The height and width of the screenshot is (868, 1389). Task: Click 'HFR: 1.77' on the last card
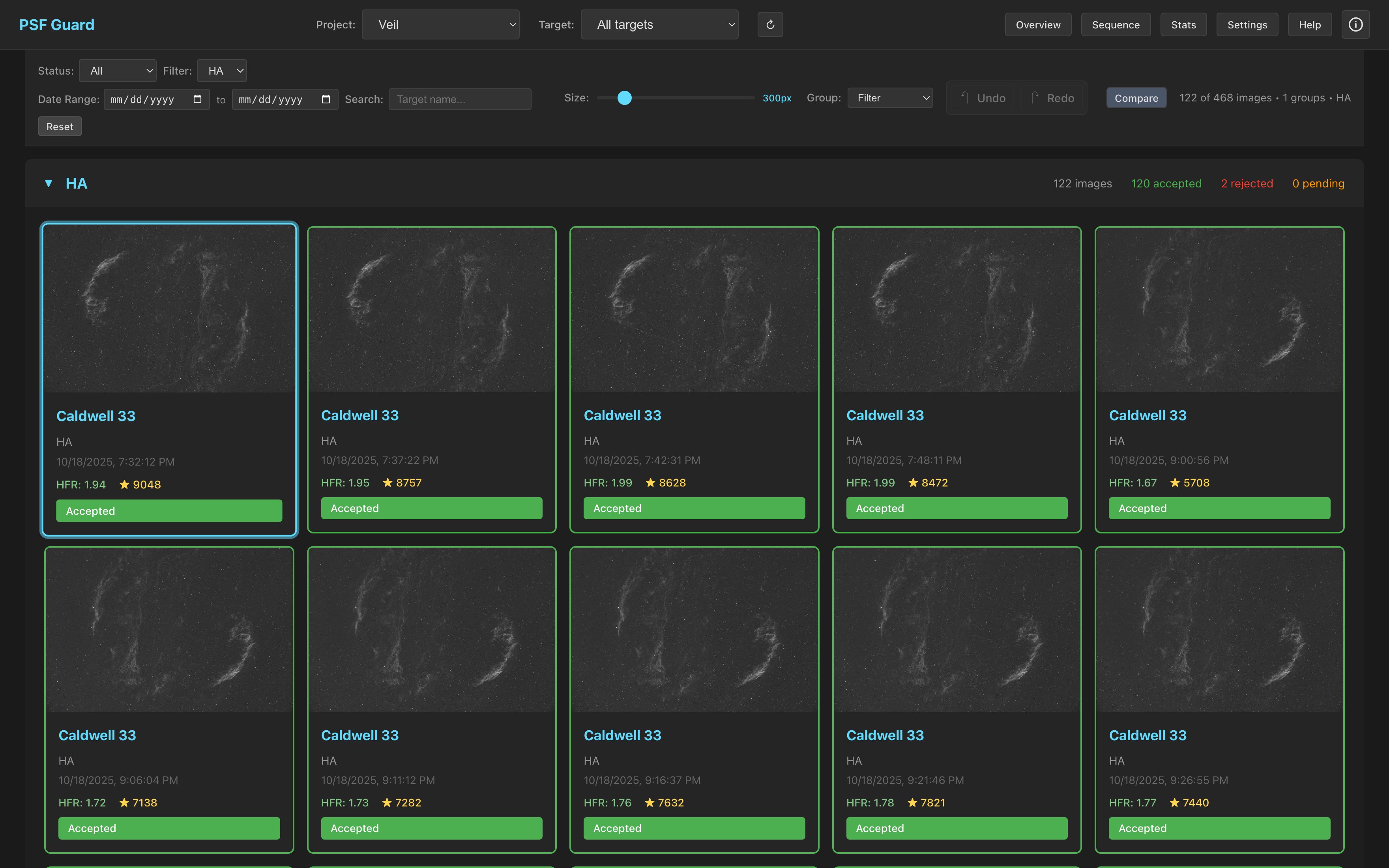point(1133,803)
